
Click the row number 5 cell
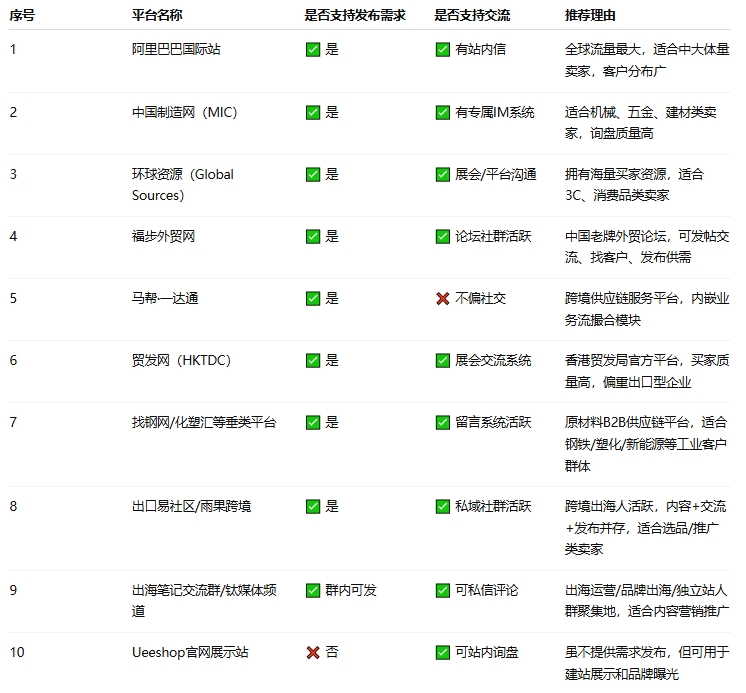pyautogui.click(x=13, y=298)
